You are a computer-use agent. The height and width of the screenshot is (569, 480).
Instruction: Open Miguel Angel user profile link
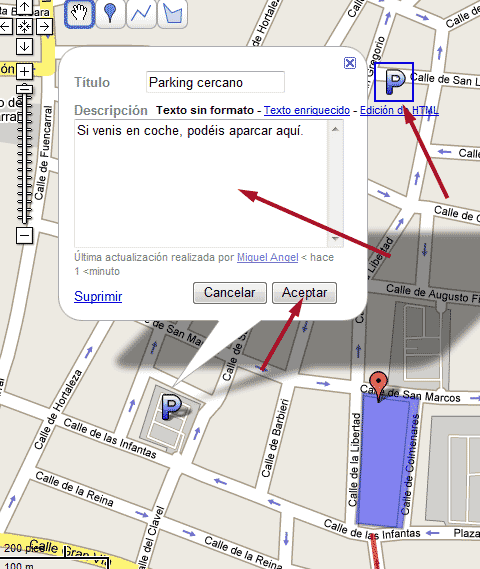(x=267, y=257)
